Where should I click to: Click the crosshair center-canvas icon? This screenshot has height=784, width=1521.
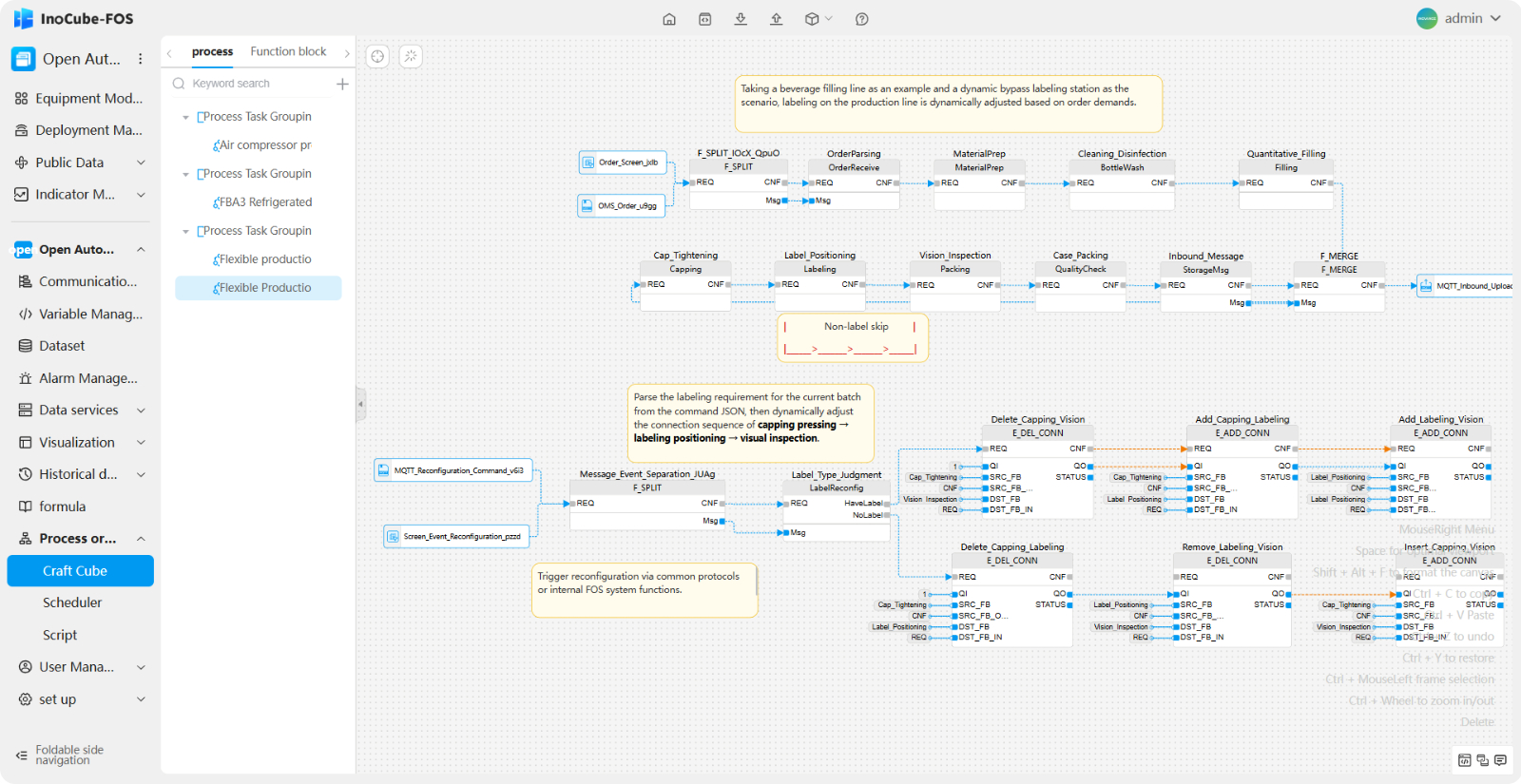pyautogui.click(x=377, y=56)
